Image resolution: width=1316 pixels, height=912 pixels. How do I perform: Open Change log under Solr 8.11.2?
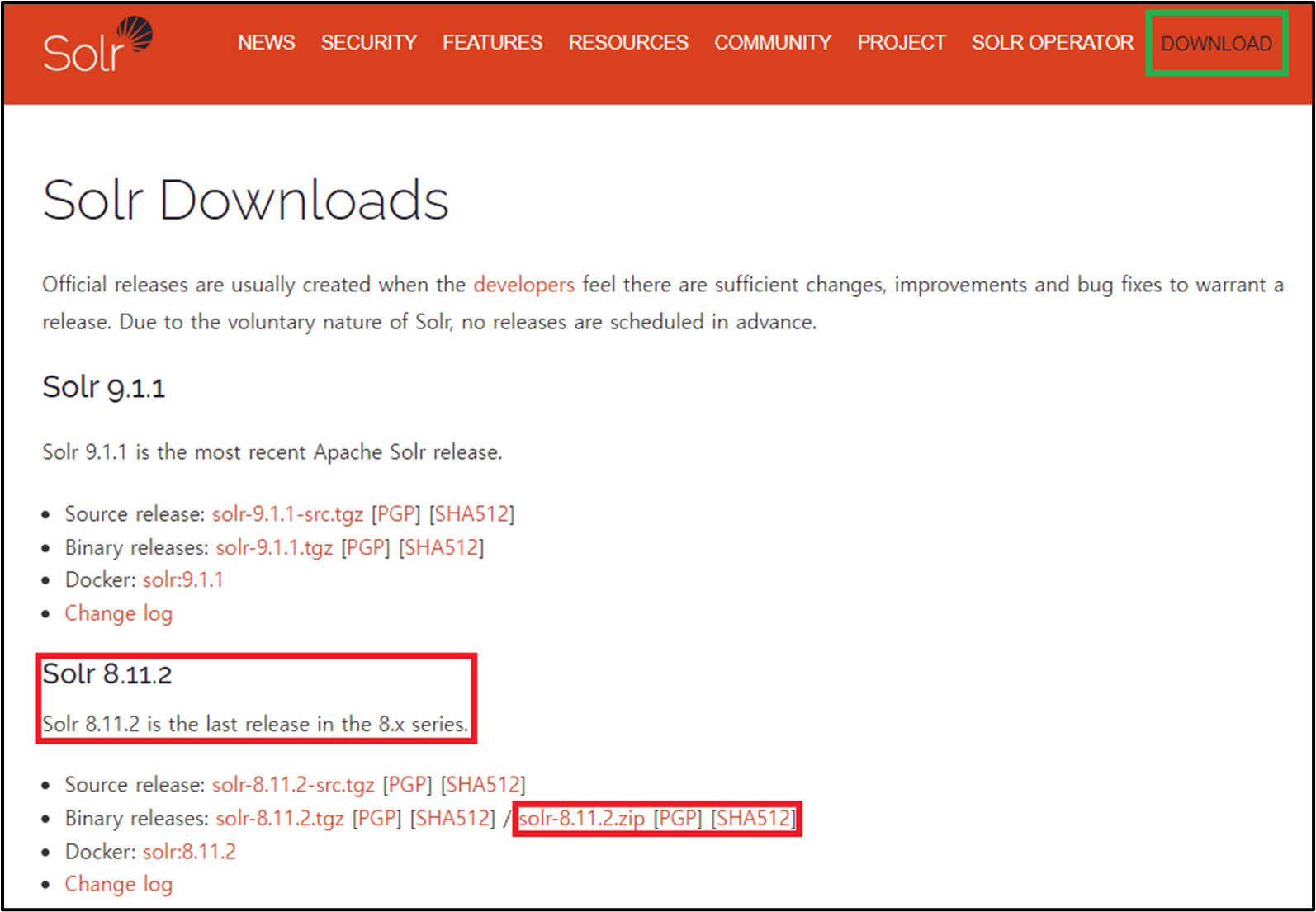coord(119,885)
